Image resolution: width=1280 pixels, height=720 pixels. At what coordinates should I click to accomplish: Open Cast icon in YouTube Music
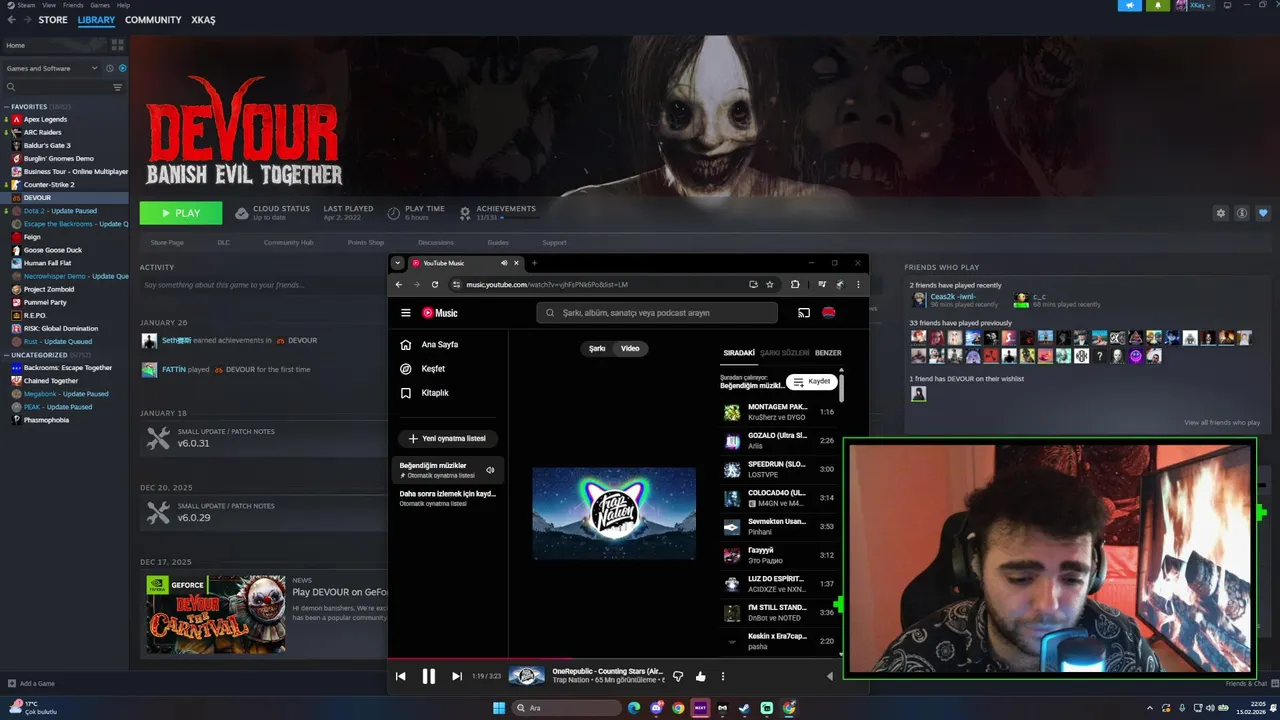tap(804, 313)
